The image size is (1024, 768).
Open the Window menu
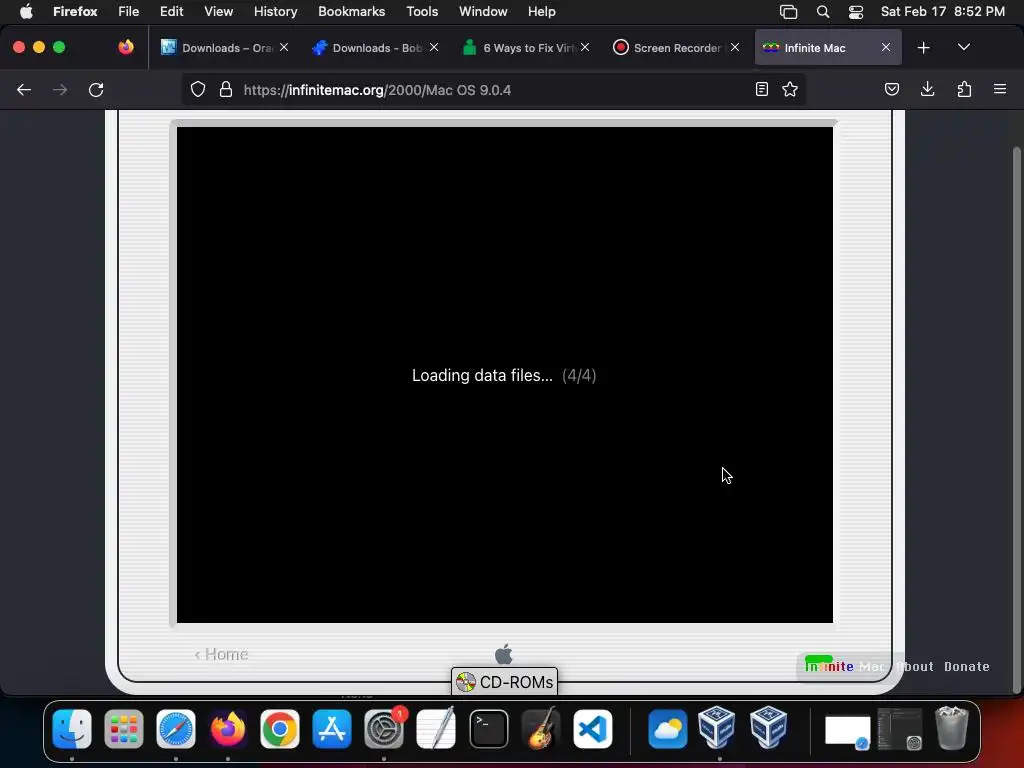pyautogui.click(x=483, y=12)
